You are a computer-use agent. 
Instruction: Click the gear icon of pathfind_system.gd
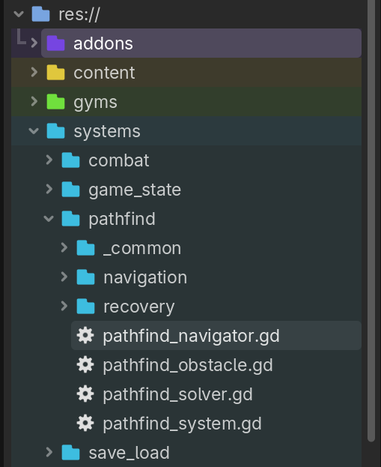(x=85, y=423)
